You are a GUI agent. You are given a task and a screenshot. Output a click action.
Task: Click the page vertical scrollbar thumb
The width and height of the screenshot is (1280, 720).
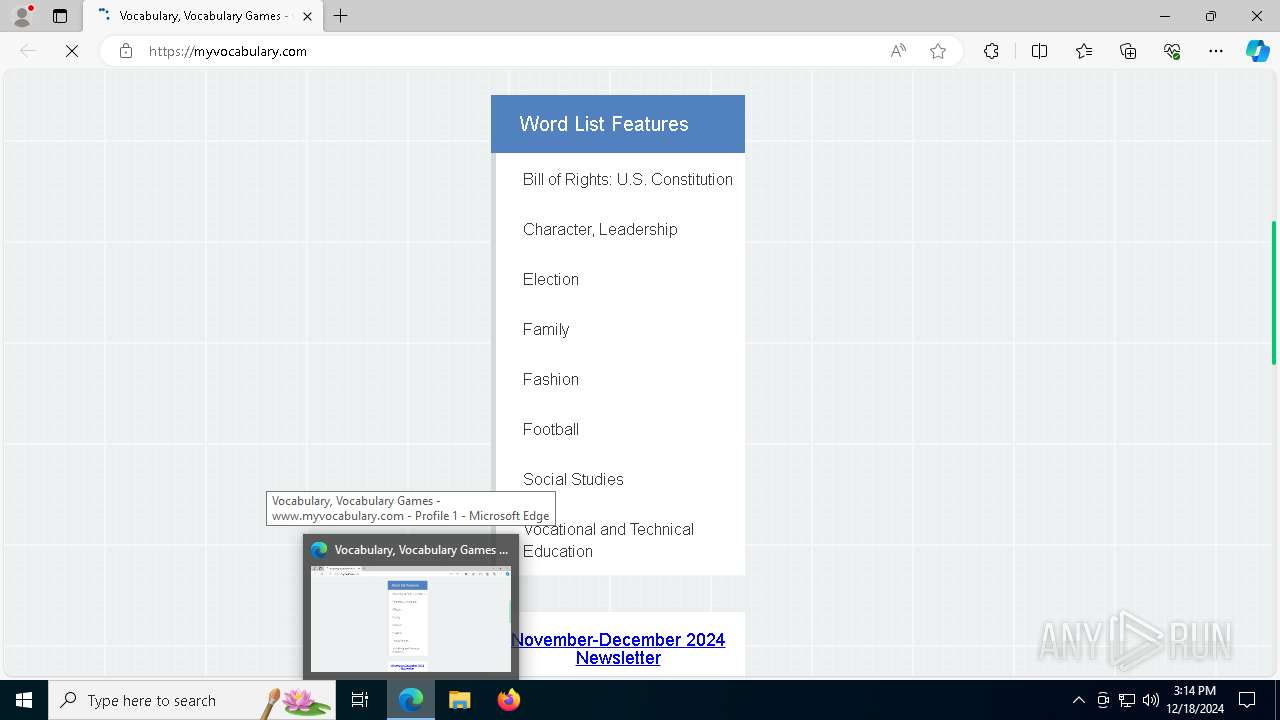point(1274,292)
